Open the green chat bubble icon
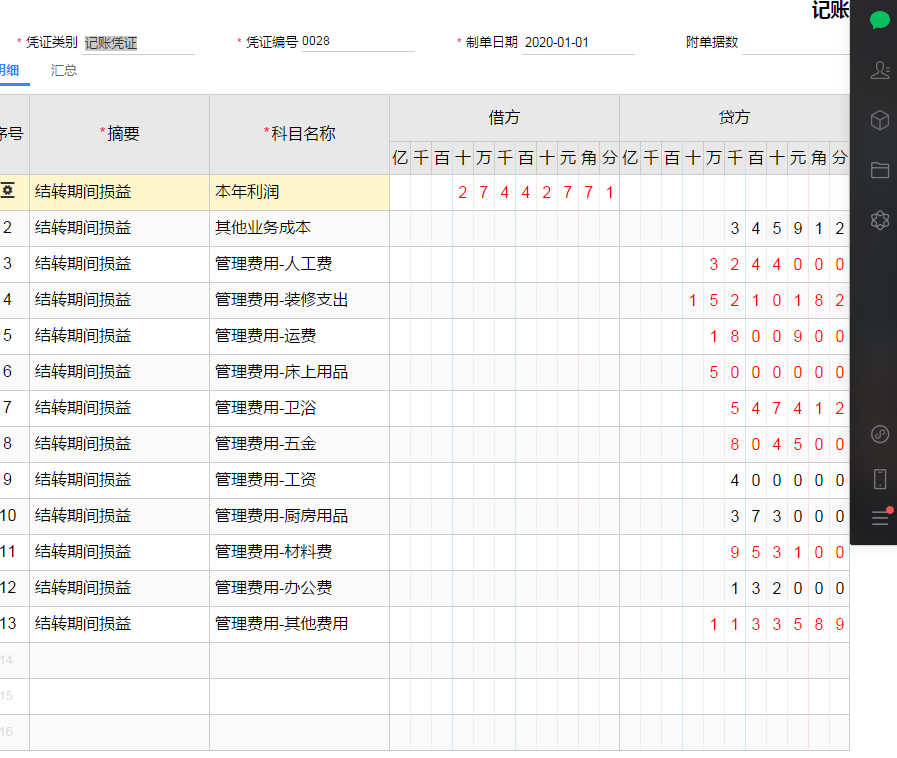This screenshot has width=897, height=758. (879, 21)
